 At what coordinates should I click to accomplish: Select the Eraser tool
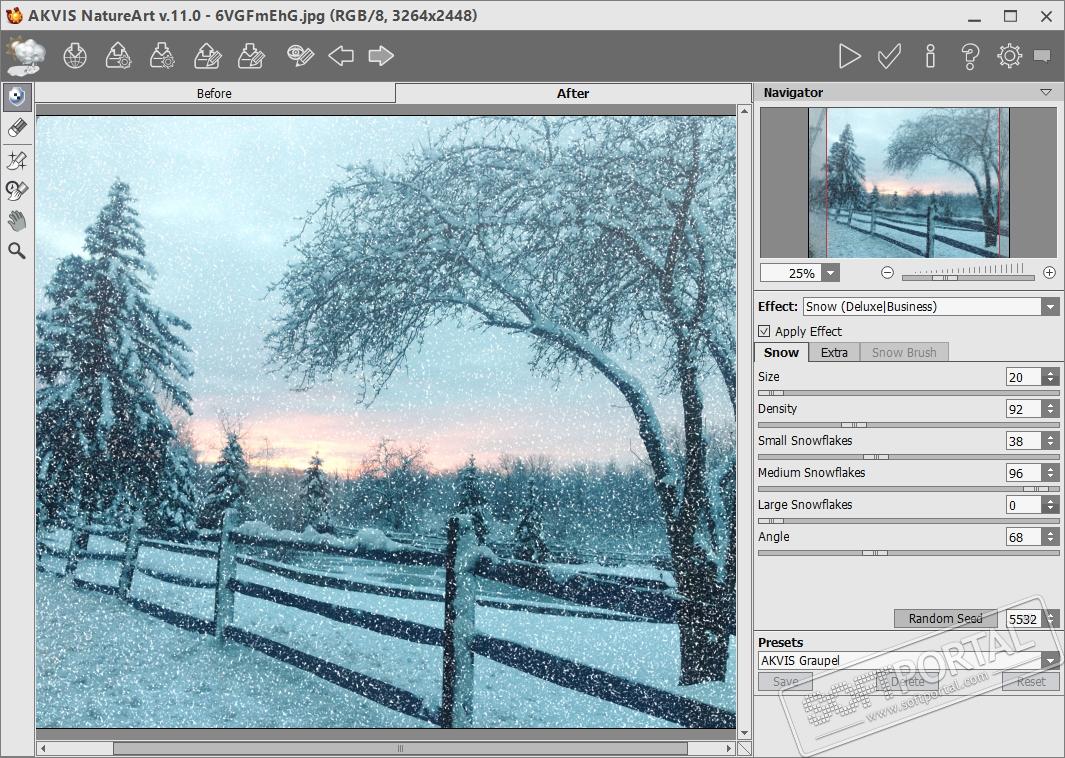coord(17,128)
